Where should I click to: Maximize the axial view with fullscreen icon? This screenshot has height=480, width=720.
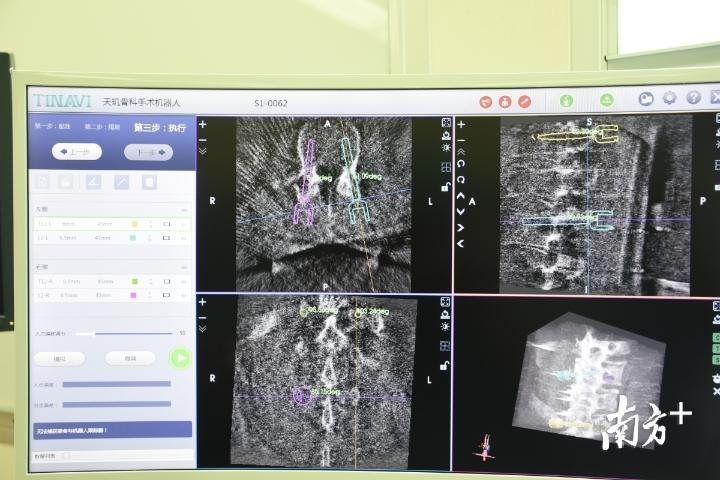point(445,122)
